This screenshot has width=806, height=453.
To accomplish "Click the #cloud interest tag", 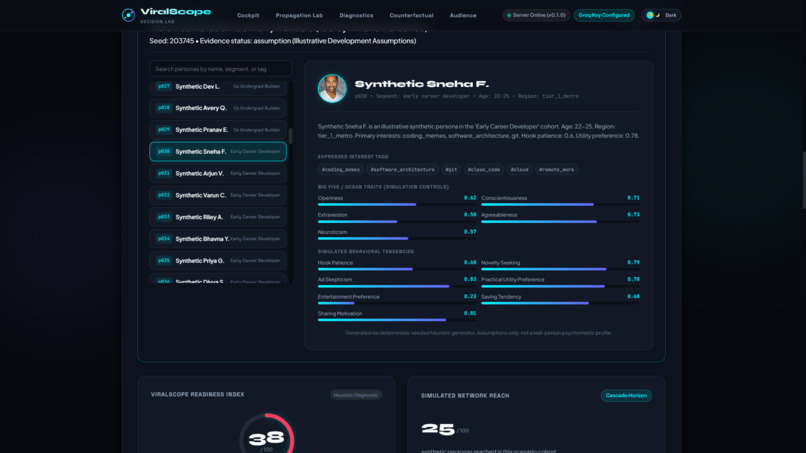I will click(519, 170).
